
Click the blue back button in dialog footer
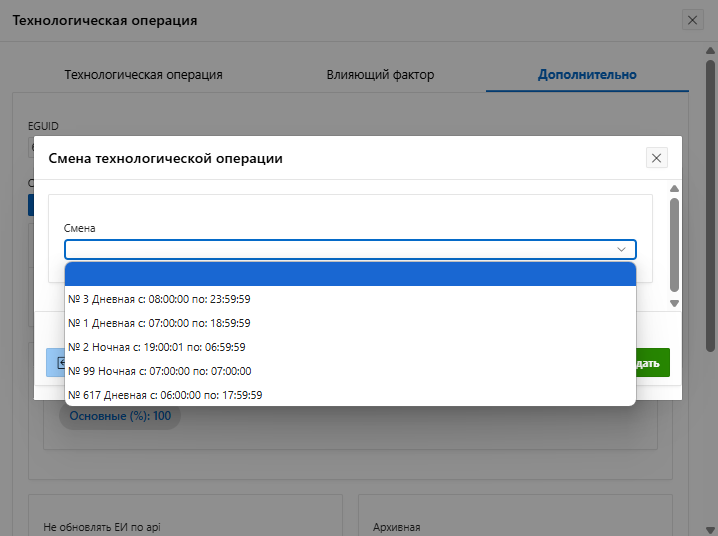coord(55,362)
